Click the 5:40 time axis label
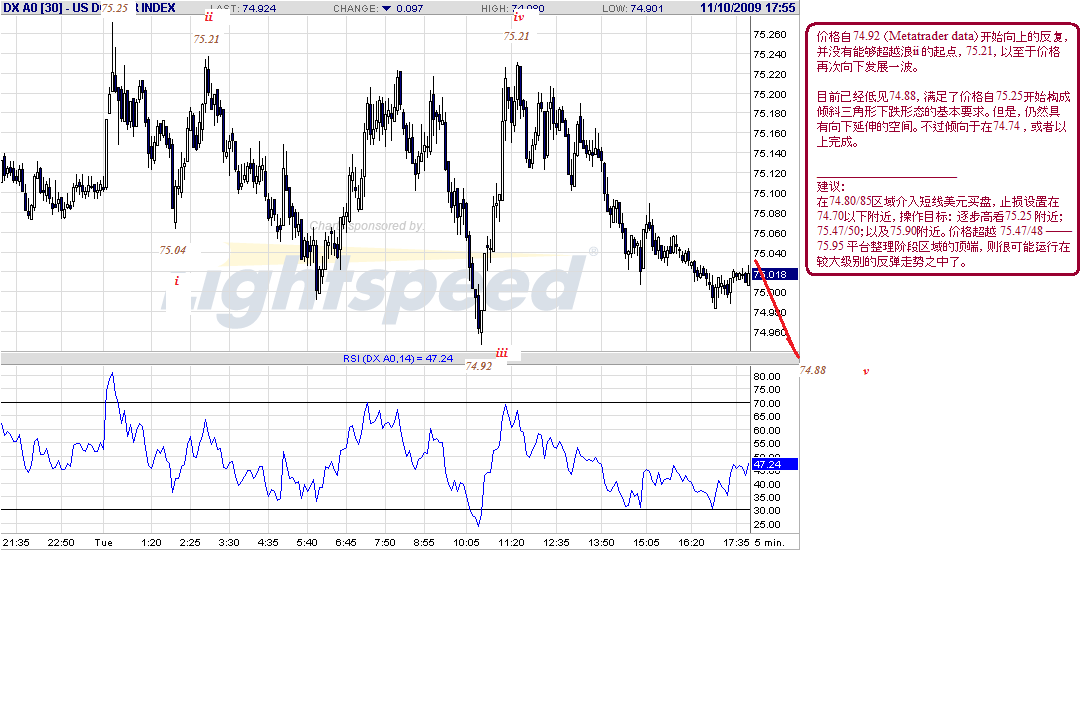Image resolution: width=1080 pixels, height=710 pixels. coord(307,543)
